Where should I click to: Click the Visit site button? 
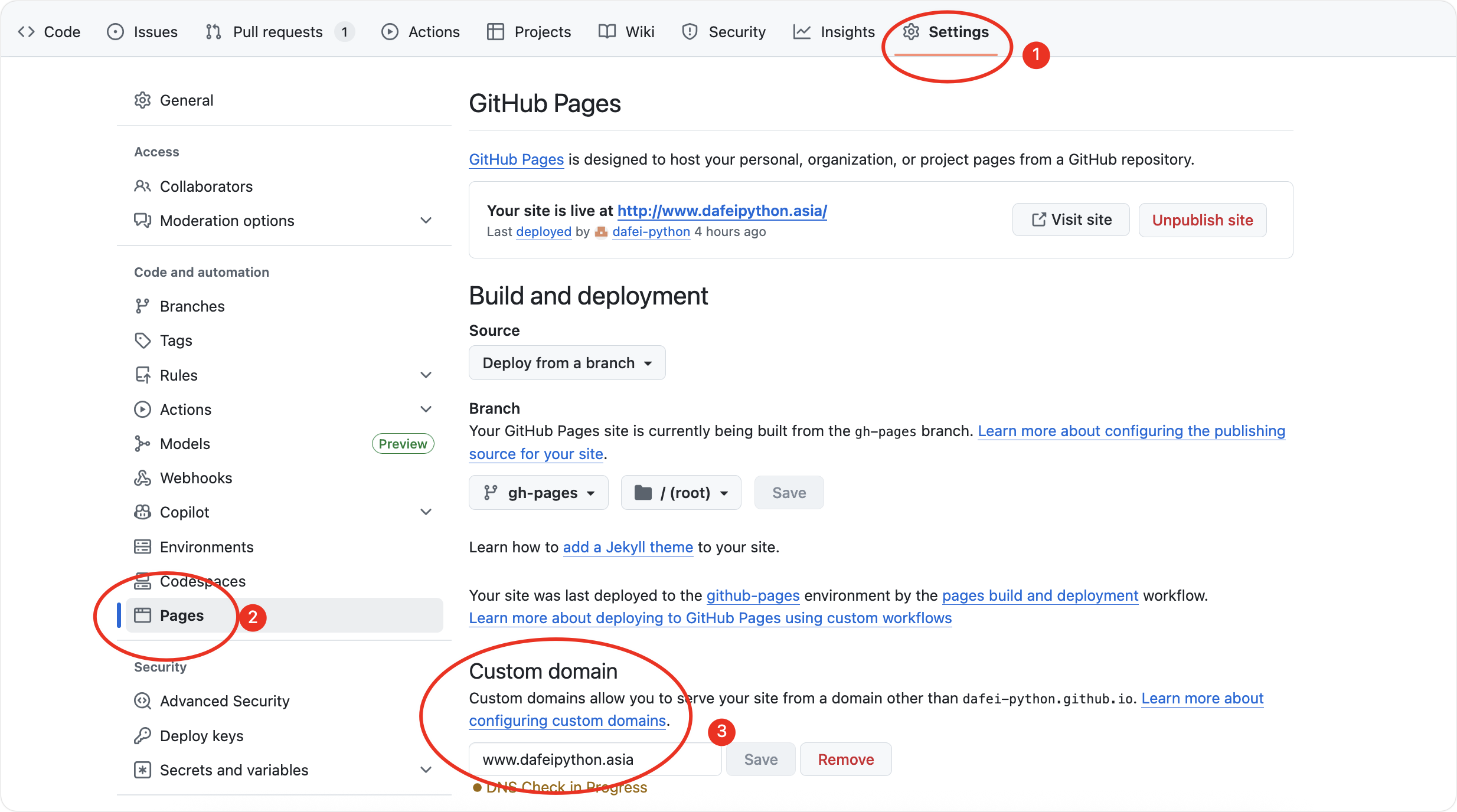1071,220
